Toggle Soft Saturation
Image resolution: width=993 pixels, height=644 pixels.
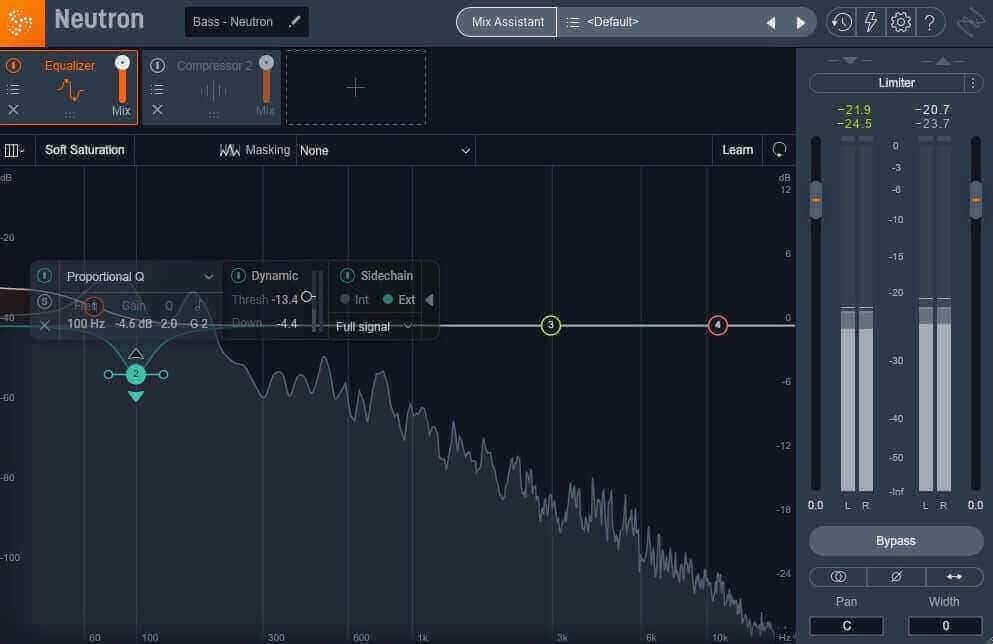click(x=85, y=150)
